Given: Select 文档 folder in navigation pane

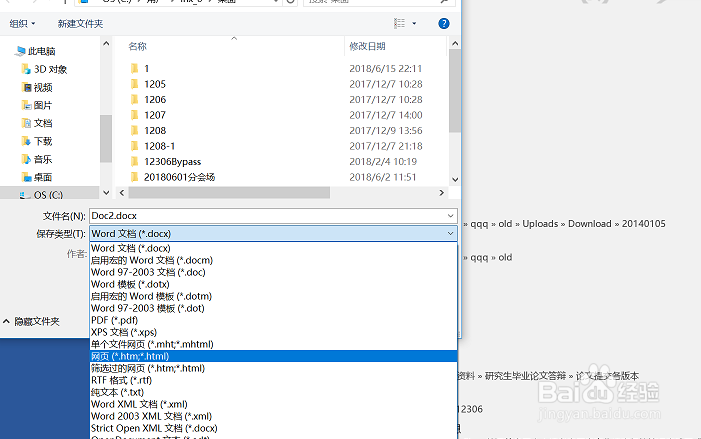Looking at the screenshot, I should 37,123.
